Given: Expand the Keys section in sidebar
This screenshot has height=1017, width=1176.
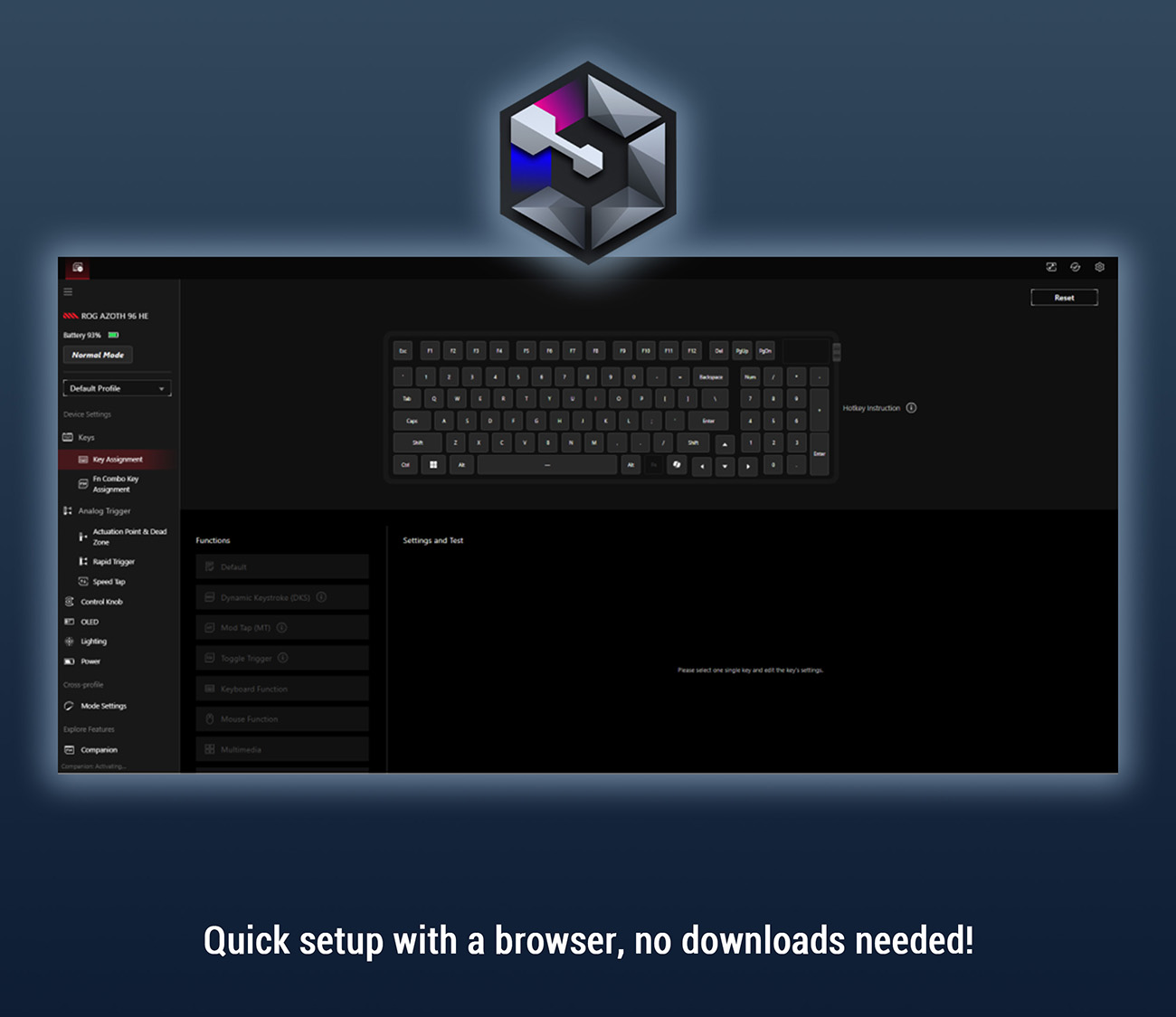Looking at the screenshot, I should [86, 437].
